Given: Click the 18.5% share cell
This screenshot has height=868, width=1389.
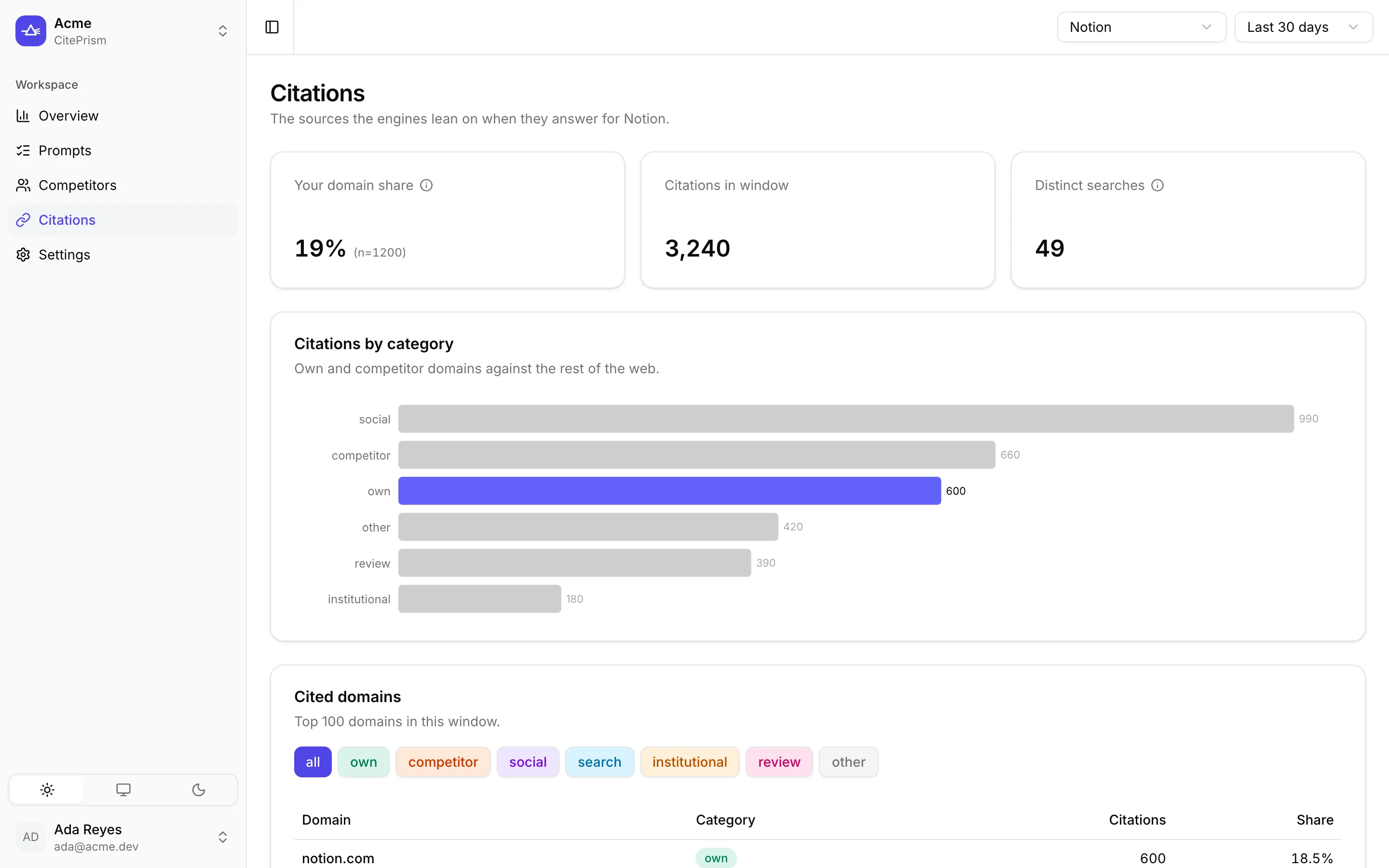Looking at the screenshot, I should (1312, 858).
